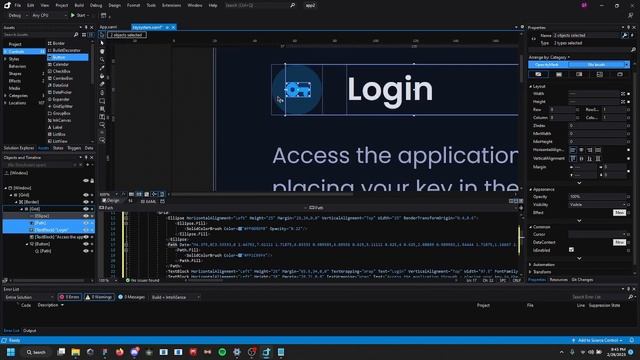Click the Opacity value field

click(597, 197)
